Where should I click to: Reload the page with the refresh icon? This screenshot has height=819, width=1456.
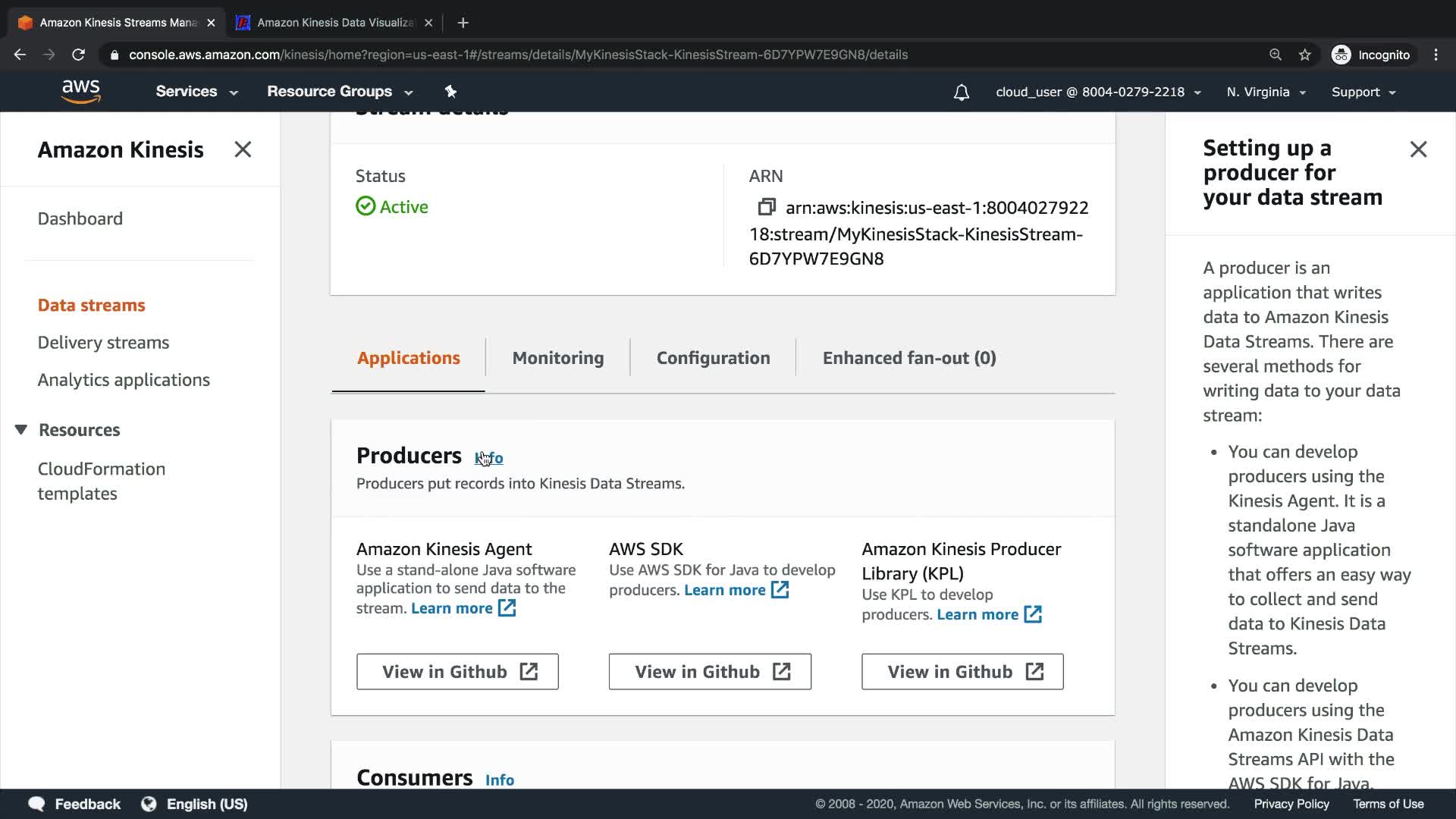pyautogui.click(x=78, y=55)
